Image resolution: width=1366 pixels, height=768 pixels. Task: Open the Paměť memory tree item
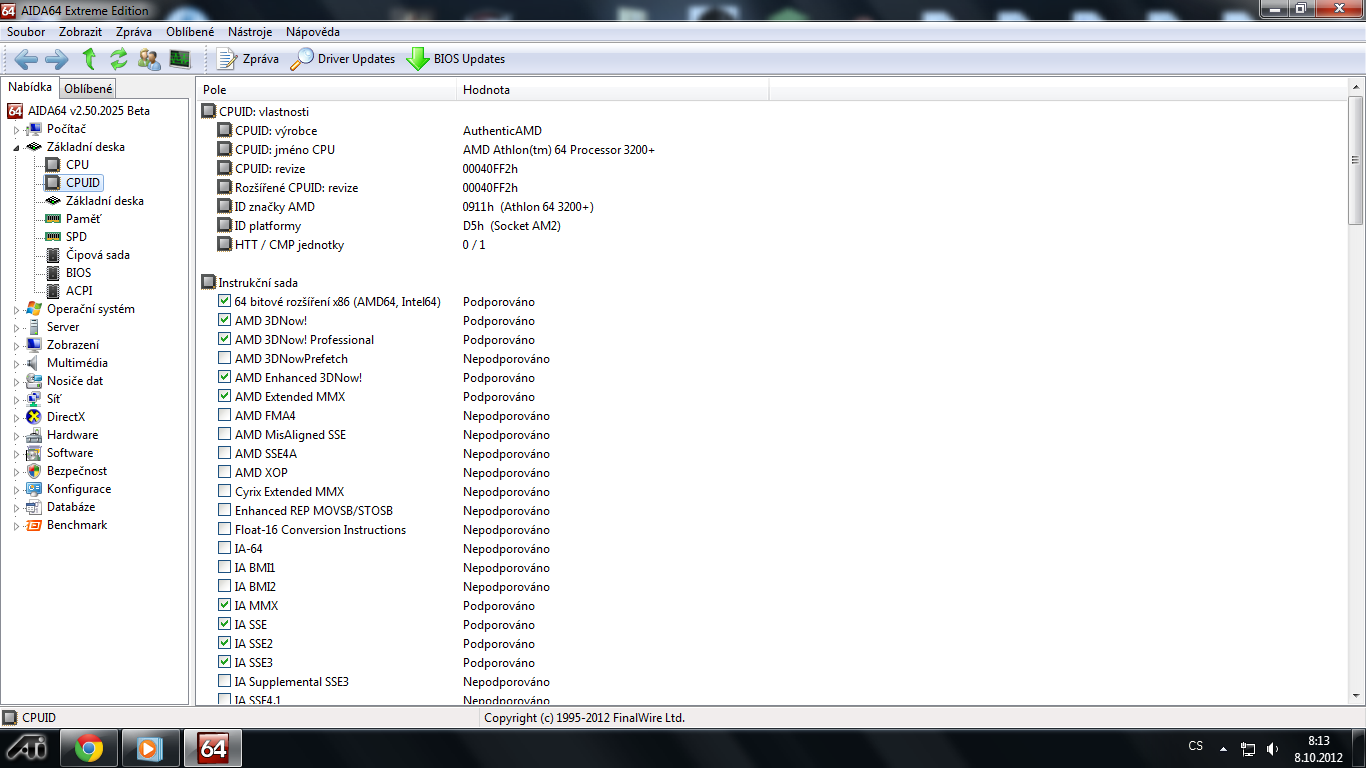(84, 219)
